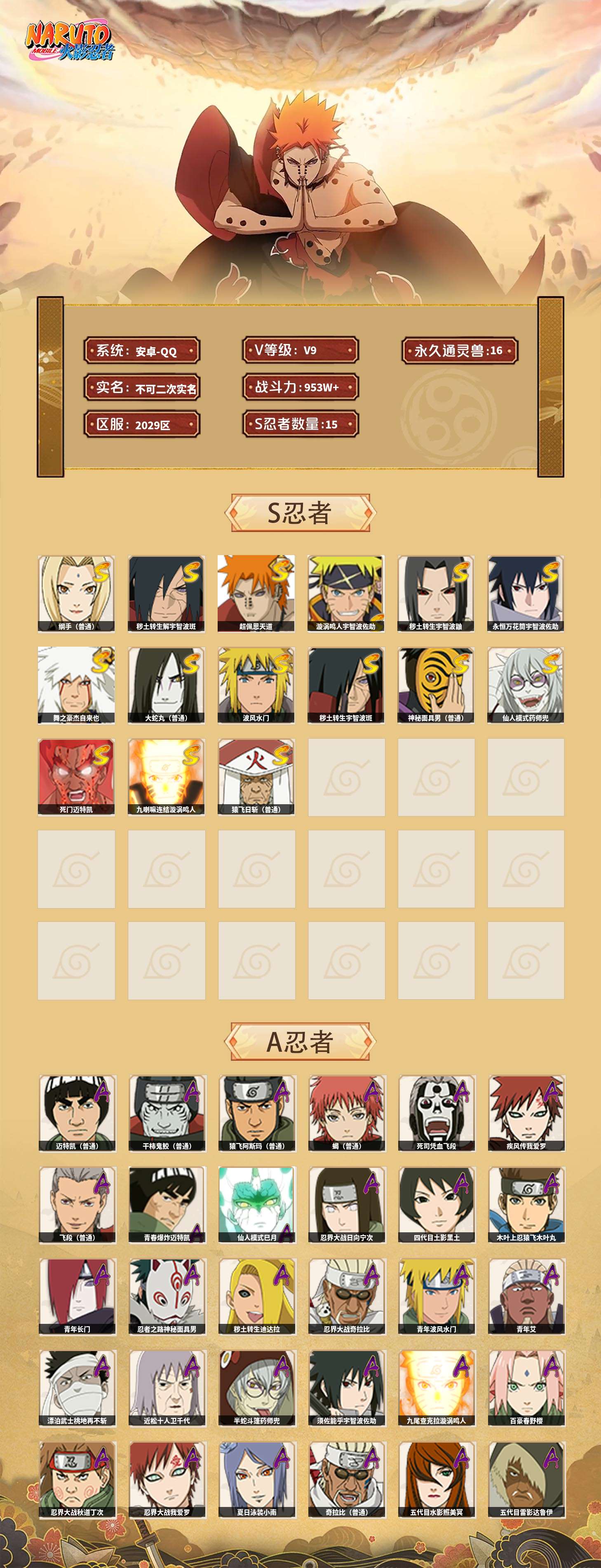Click the 永久通灵兽 16 info tag
This screenshot has width=601, height=1568.
(x=460, y=351)
